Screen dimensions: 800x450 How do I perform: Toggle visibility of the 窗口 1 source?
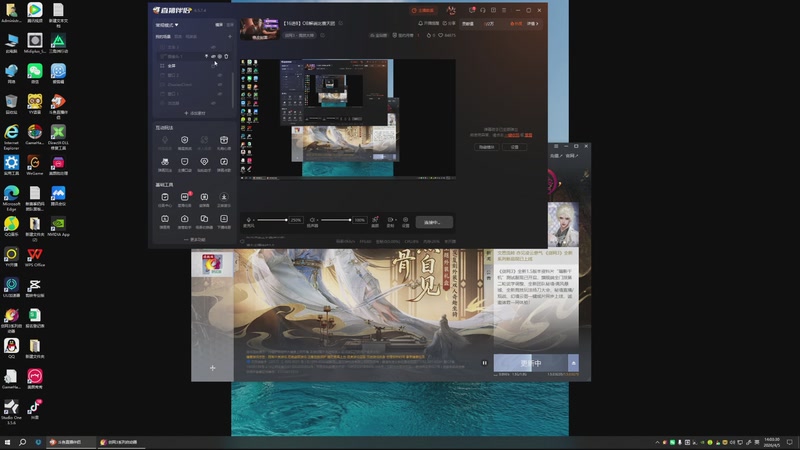point(220,94)
